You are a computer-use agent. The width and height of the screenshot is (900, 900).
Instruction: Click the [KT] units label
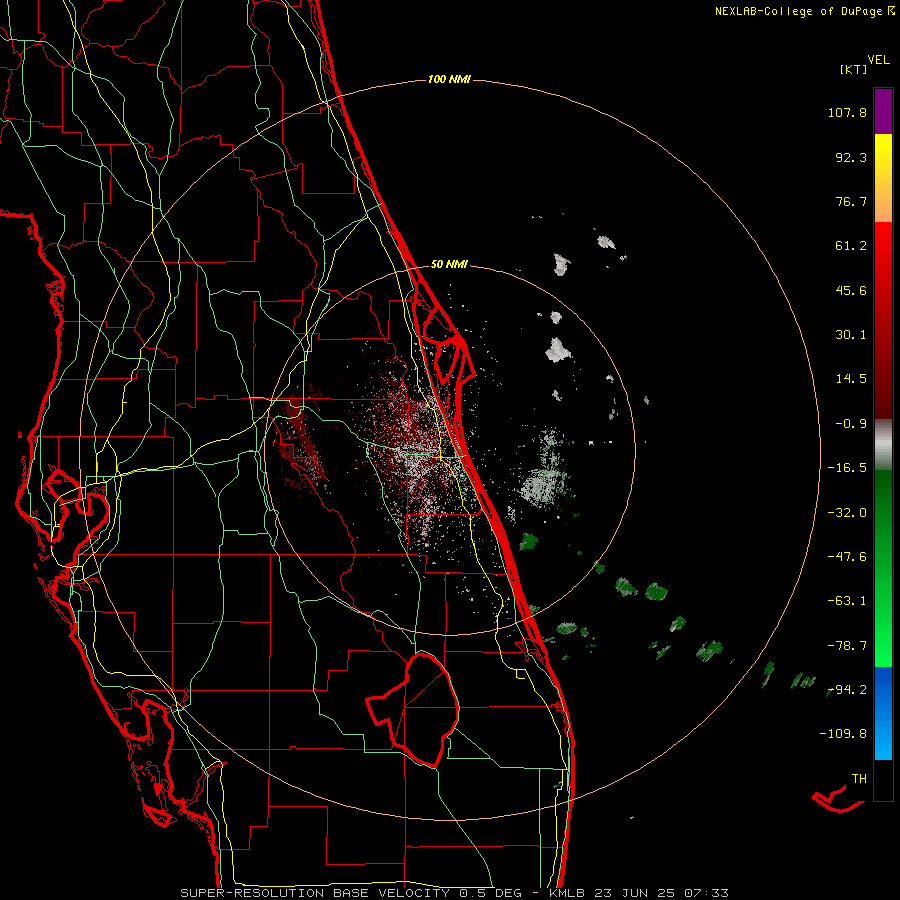coord(854,69)
